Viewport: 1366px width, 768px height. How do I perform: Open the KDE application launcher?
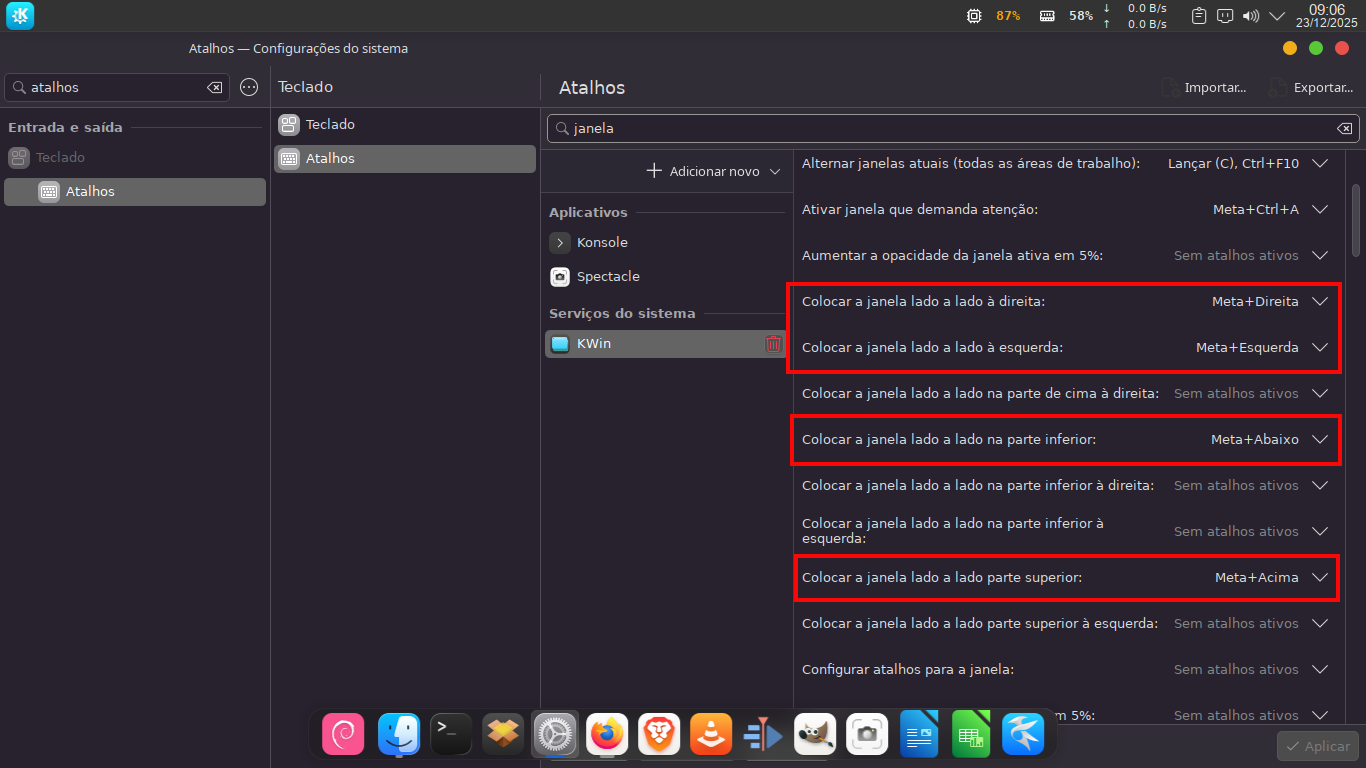click(x=20, y=16)
